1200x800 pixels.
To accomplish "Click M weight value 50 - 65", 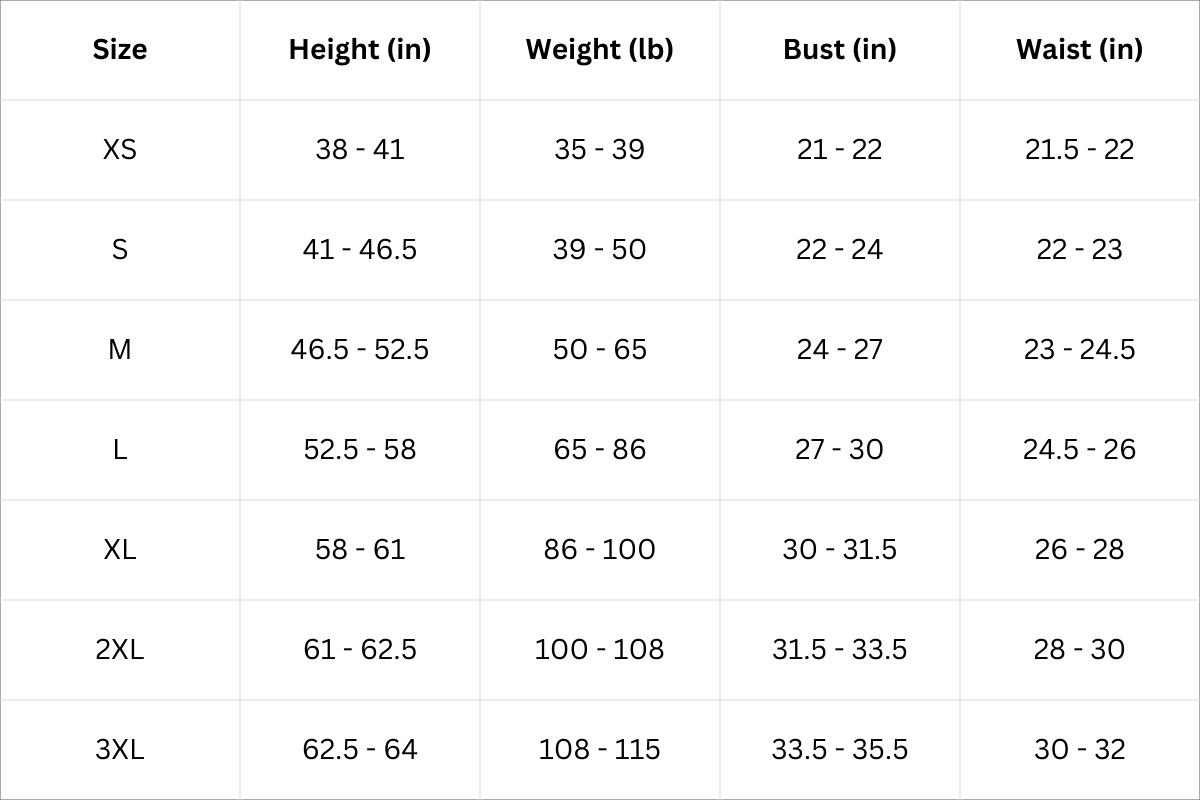I will (600, 349).
